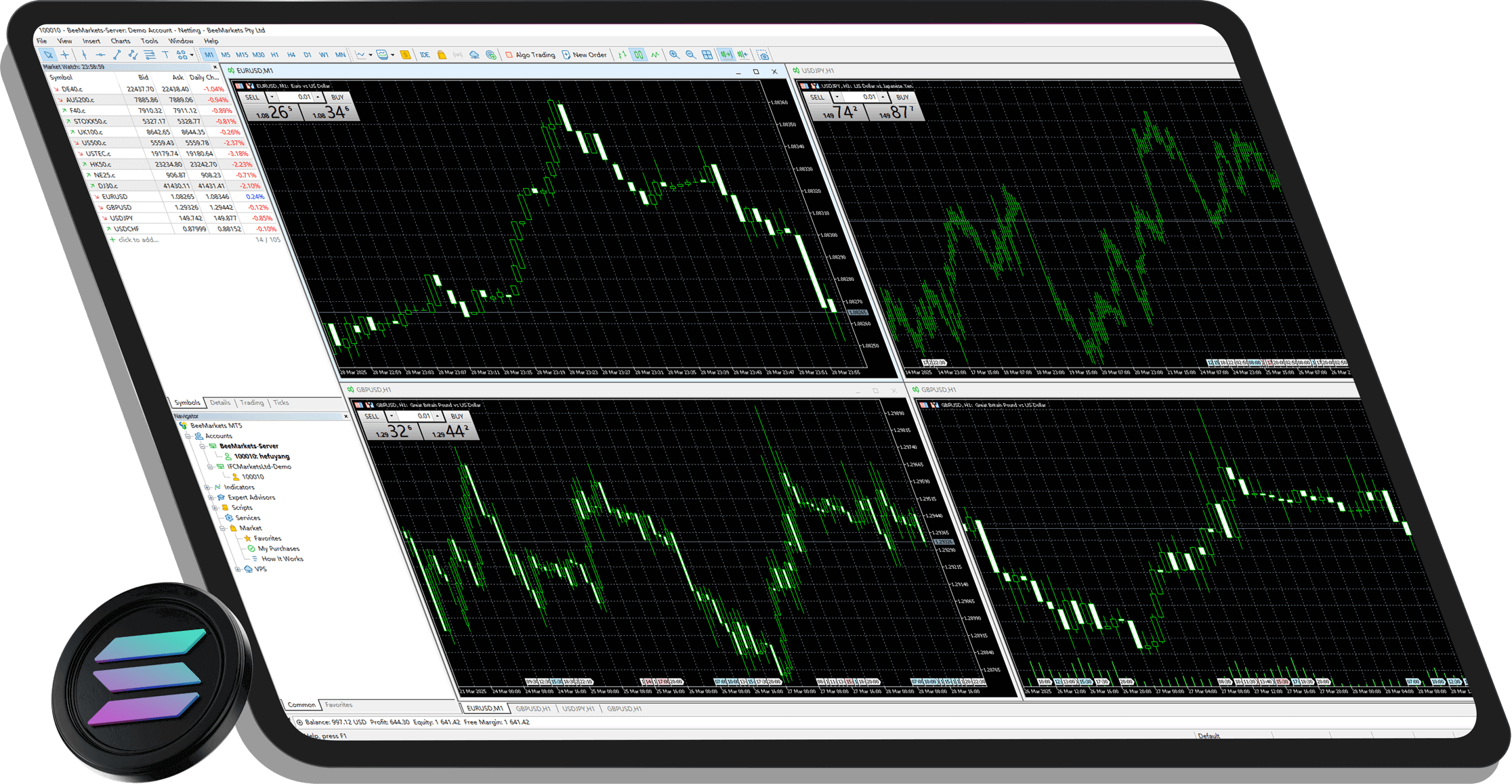Open the Charts menu
Screen dimensions: 1512x784
pos(120,41)
